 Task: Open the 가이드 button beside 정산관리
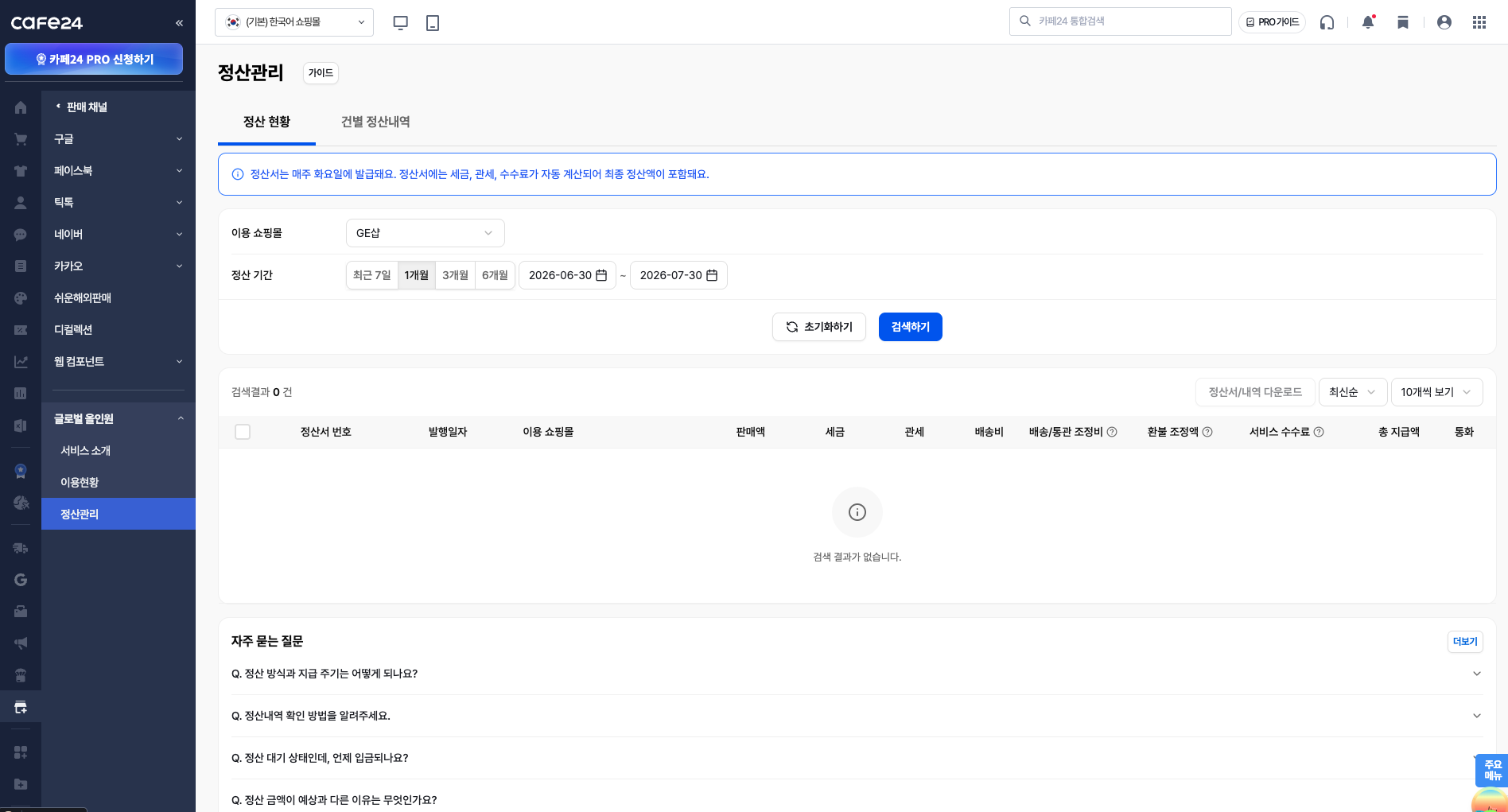(321, 73)
